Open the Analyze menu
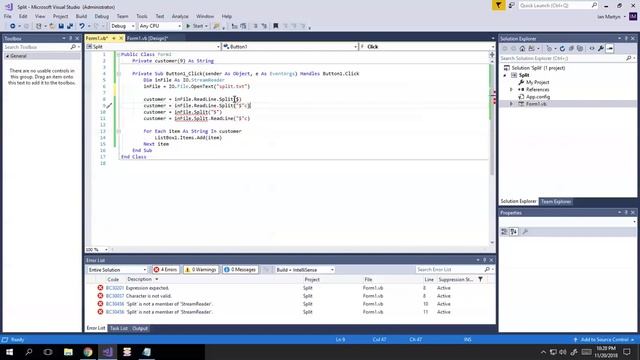This screenshot has width=640, height=360. click(180, 16)
